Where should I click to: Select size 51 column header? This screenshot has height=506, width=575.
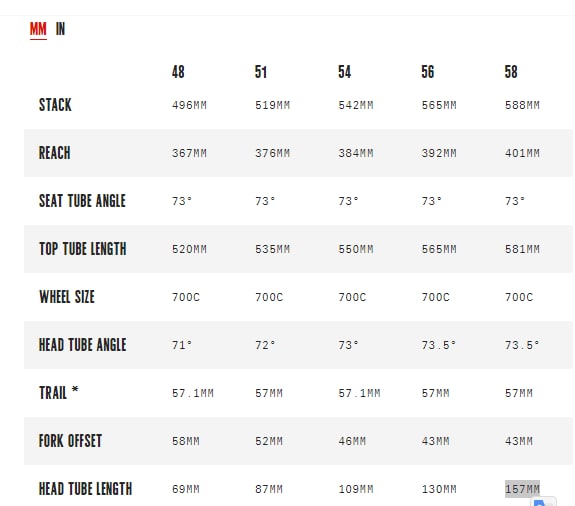pos(261,72)
